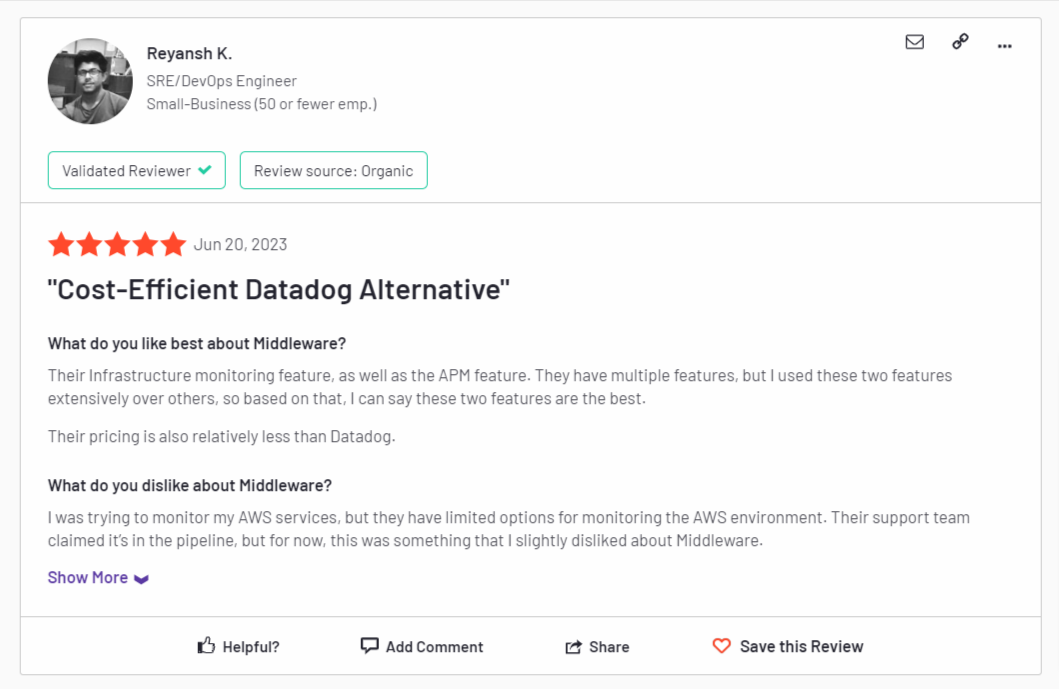Click the thumbs-up Helpful icon
1059x689 pixels.
pyautogui.click(x=206, y=646)
